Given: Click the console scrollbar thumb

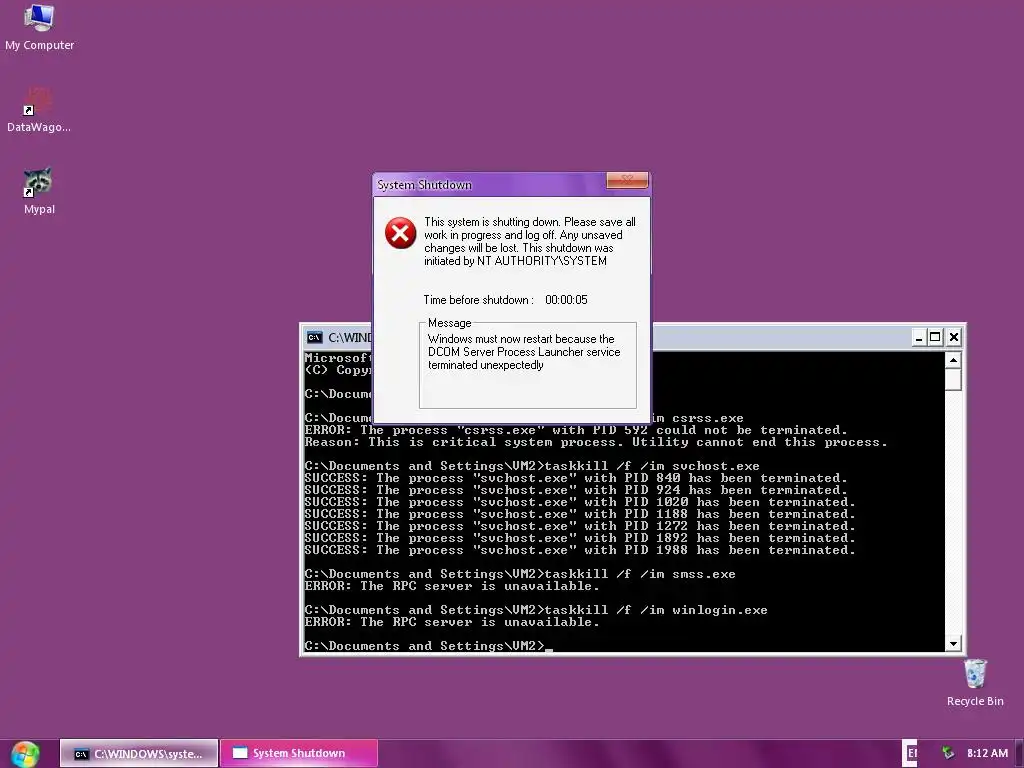Looking at the screenshot, I should (x=953, y=379).
